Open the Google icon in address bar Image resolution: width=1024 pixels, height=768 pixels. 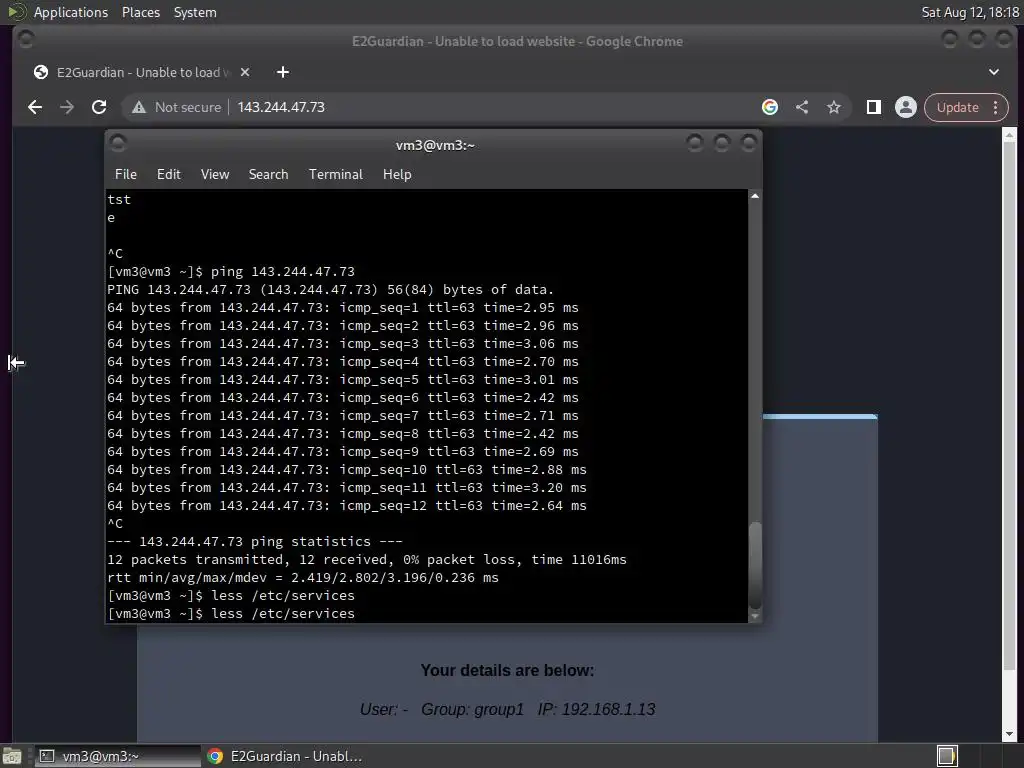770,107
